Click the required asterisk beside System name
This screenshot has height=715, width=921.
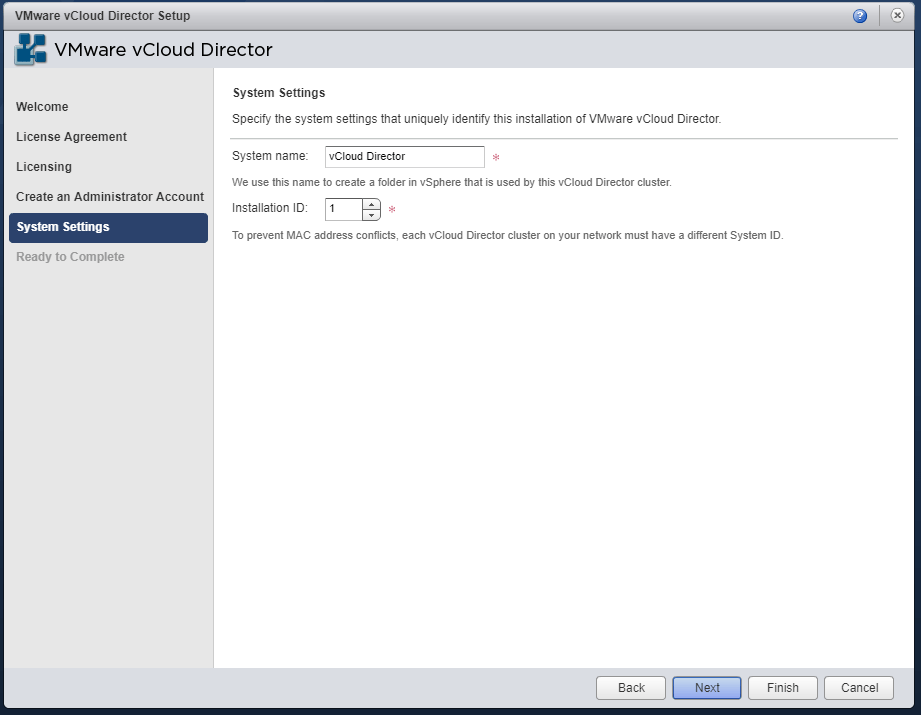496,158
